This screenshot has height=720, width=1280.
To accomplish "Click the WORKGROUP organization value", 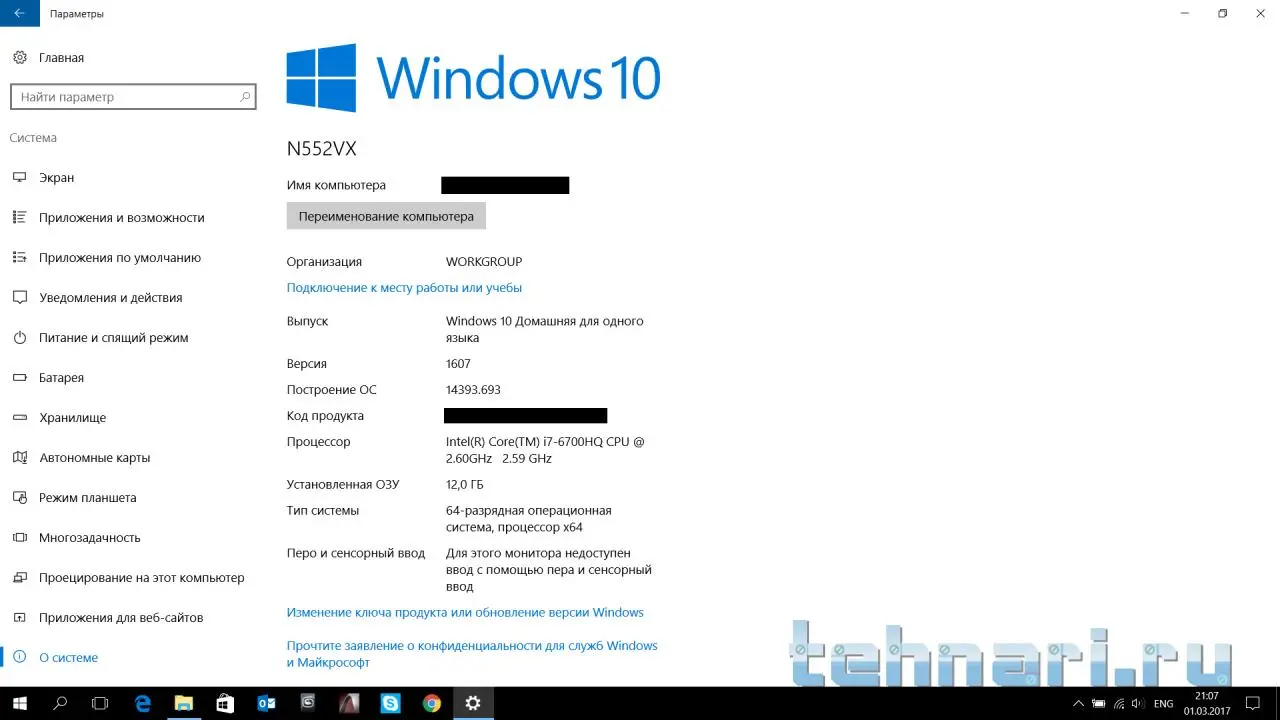I will (484, 262).
